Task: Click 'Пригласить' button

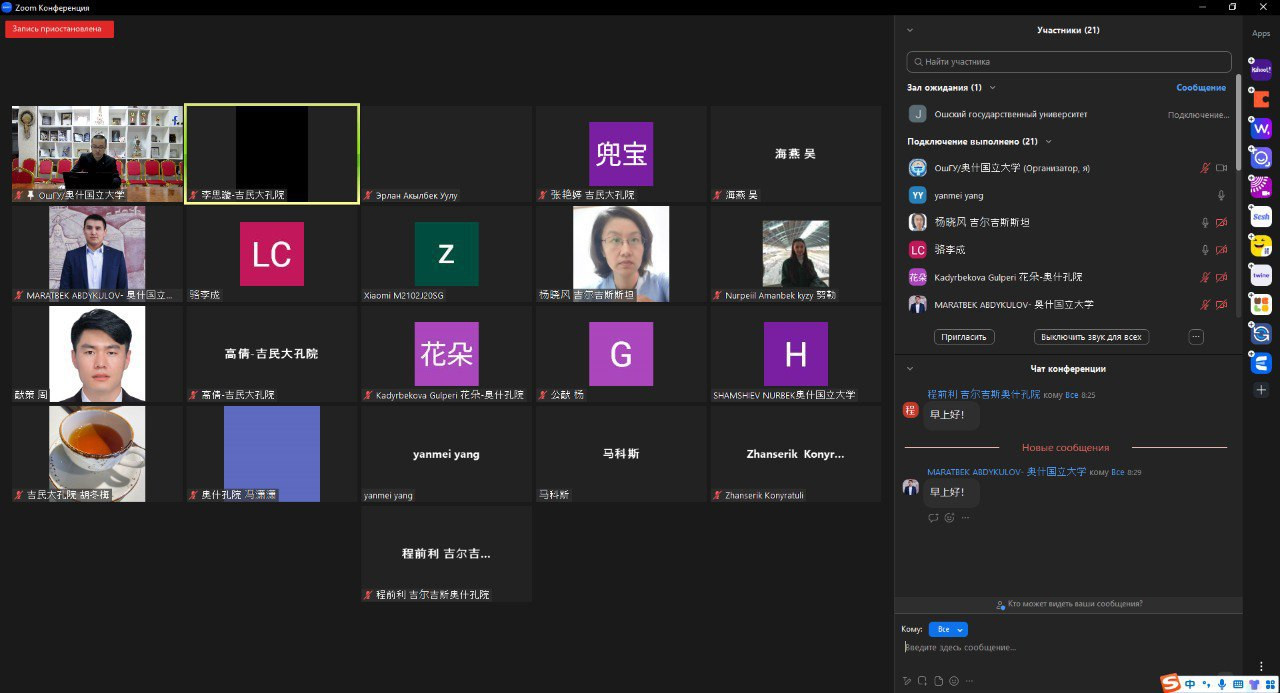Action: pyautogui.click(x=964, y=337)
